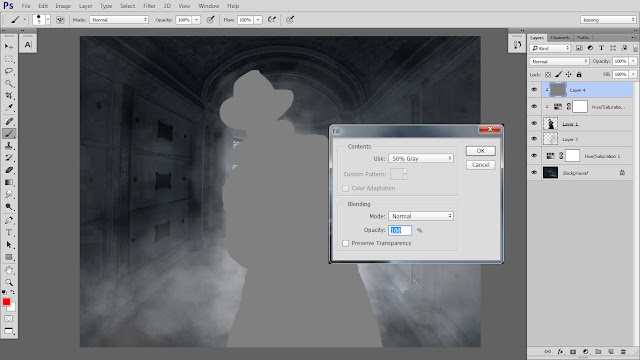This screenshot has width=640, height=360.
Task: Select the Lasso tool
Action: (9, 71)
